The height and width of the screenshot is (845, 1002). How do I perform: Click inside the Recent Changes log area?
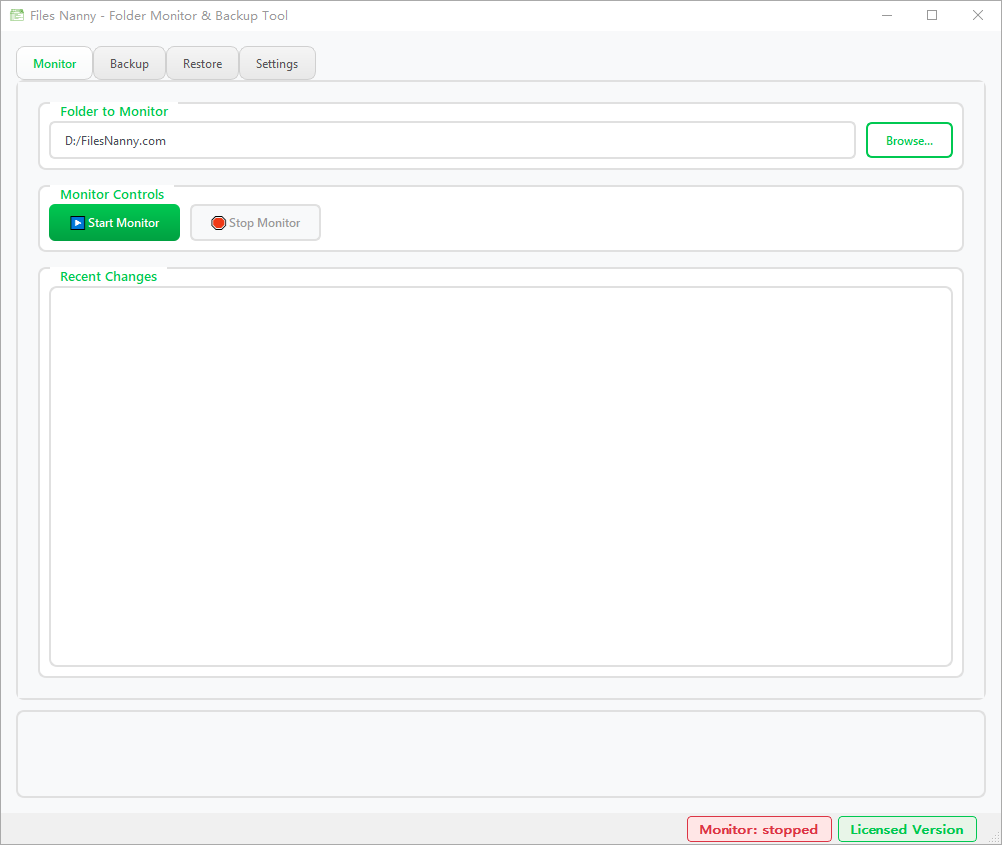pyautogui.click(x=500, y=475)
